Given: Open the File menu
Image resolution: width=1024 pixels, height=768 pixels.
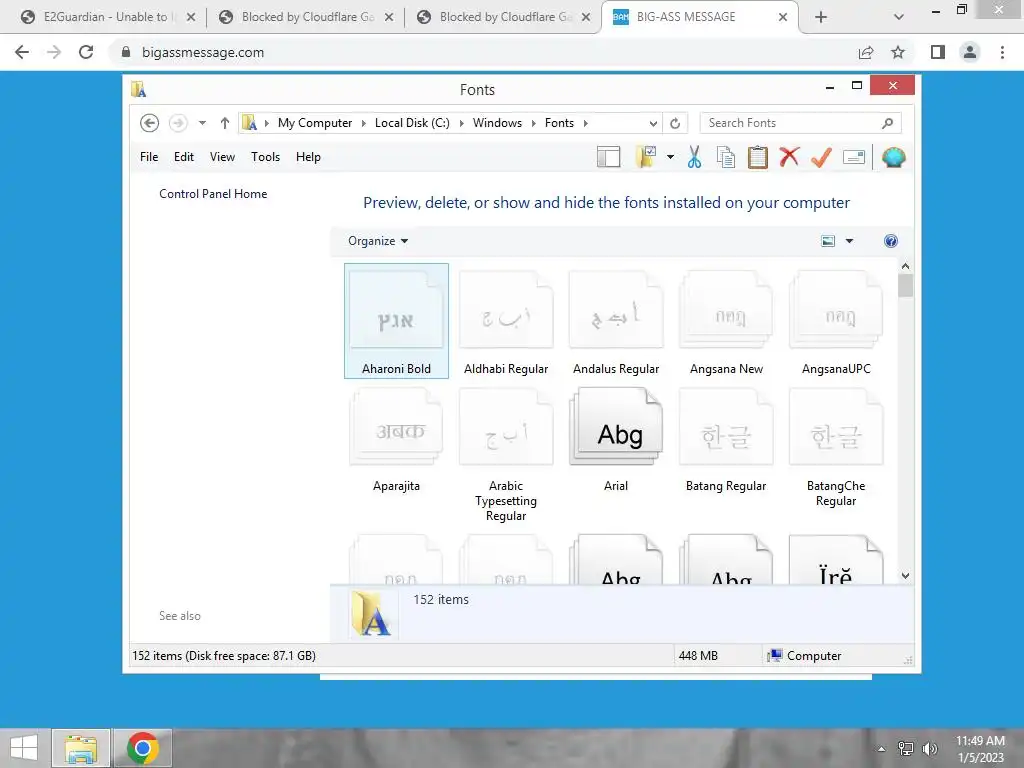Looking at the screenshot, I should click(x=149, y=157).
